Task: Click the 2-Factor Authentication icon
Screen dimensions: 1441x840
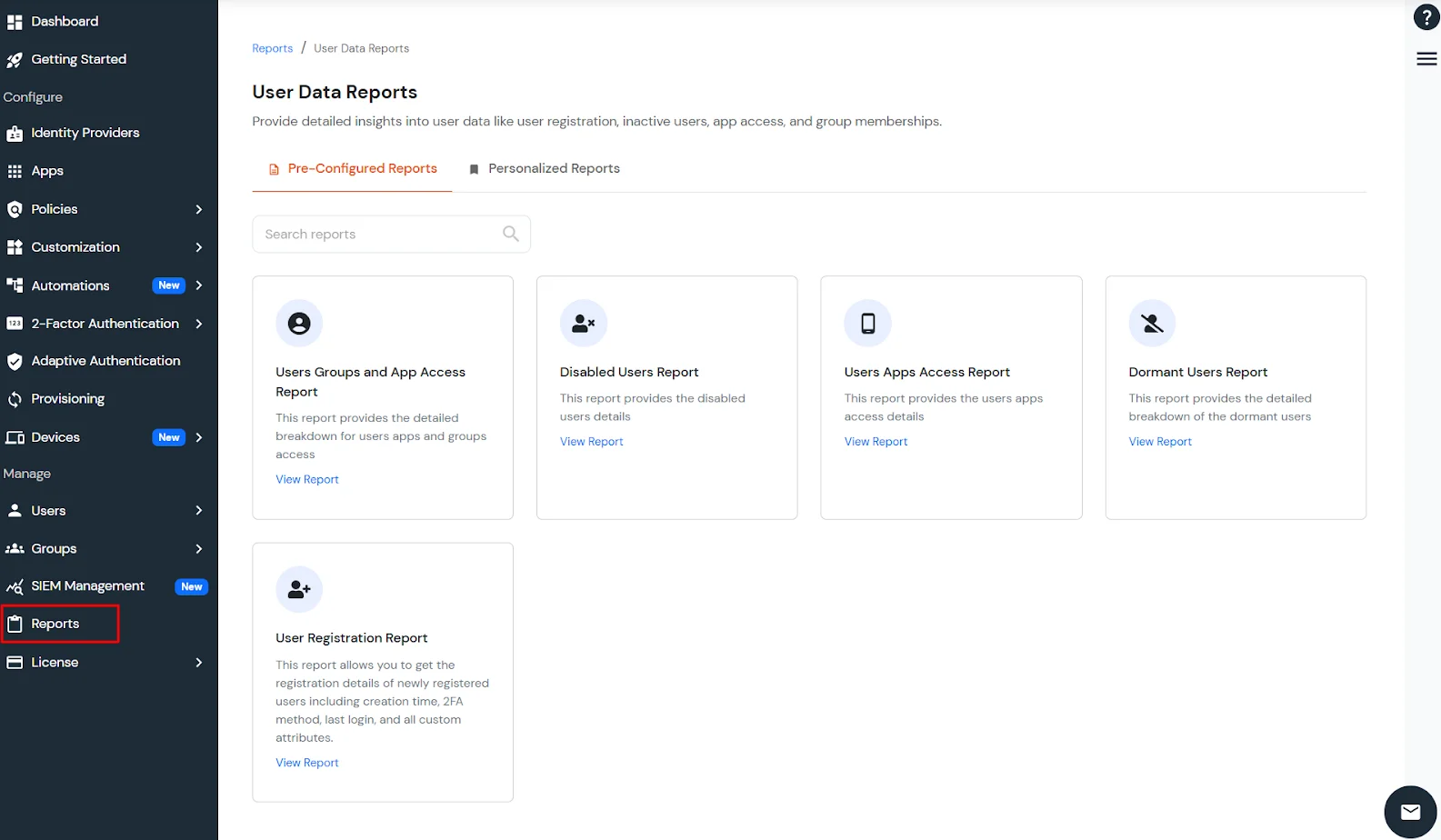Action: (15, 324)
